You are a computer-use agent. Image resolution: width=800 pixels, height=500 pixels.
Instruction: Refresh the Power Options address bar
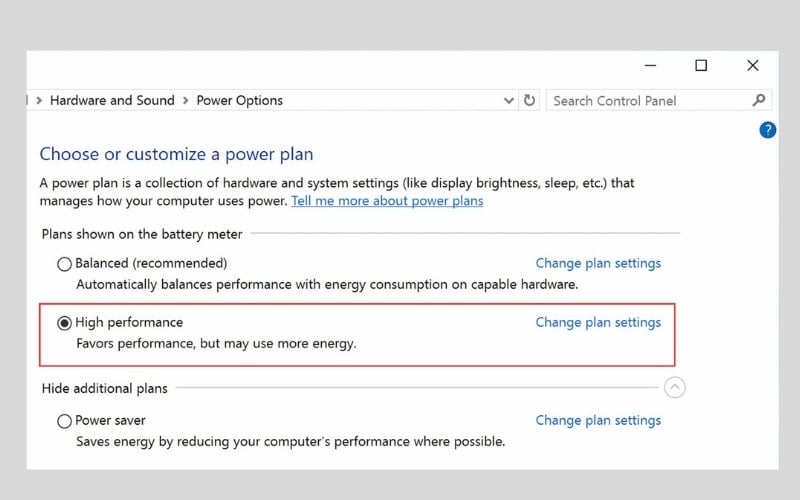pyautogui.click(x=530, y=100)
